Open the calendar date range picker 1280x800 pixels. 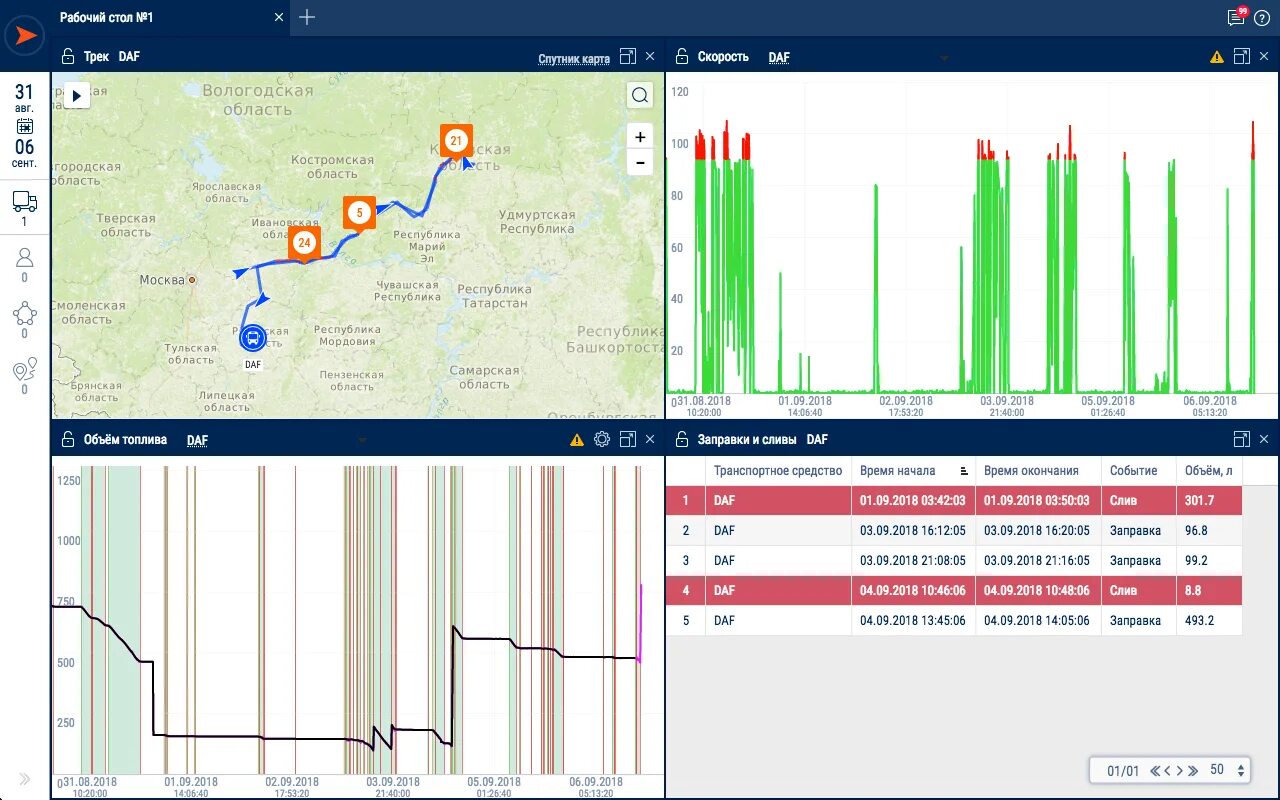[25, 126]
